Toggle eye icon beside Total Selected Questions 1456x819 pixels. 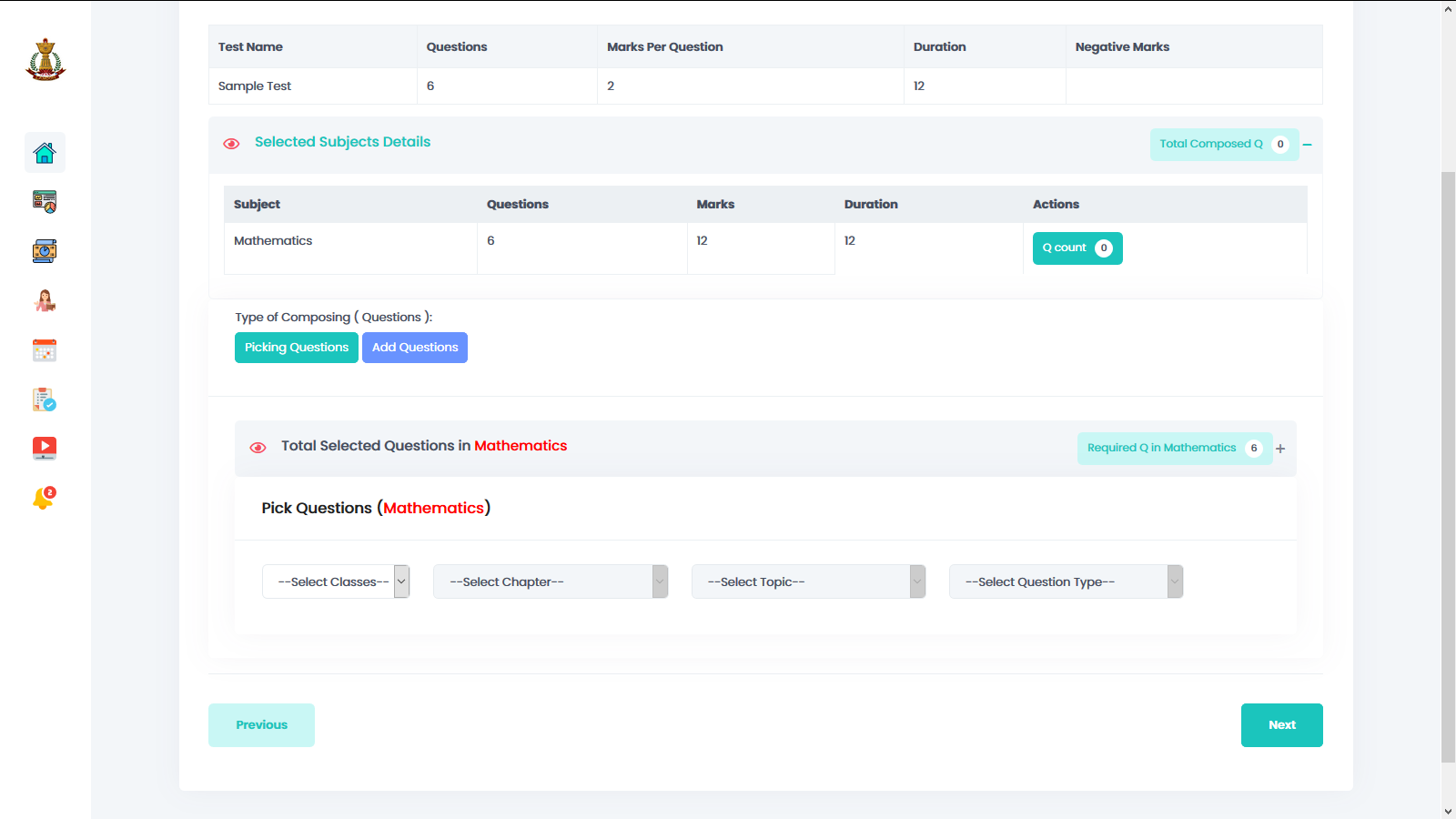coord(258,448)
